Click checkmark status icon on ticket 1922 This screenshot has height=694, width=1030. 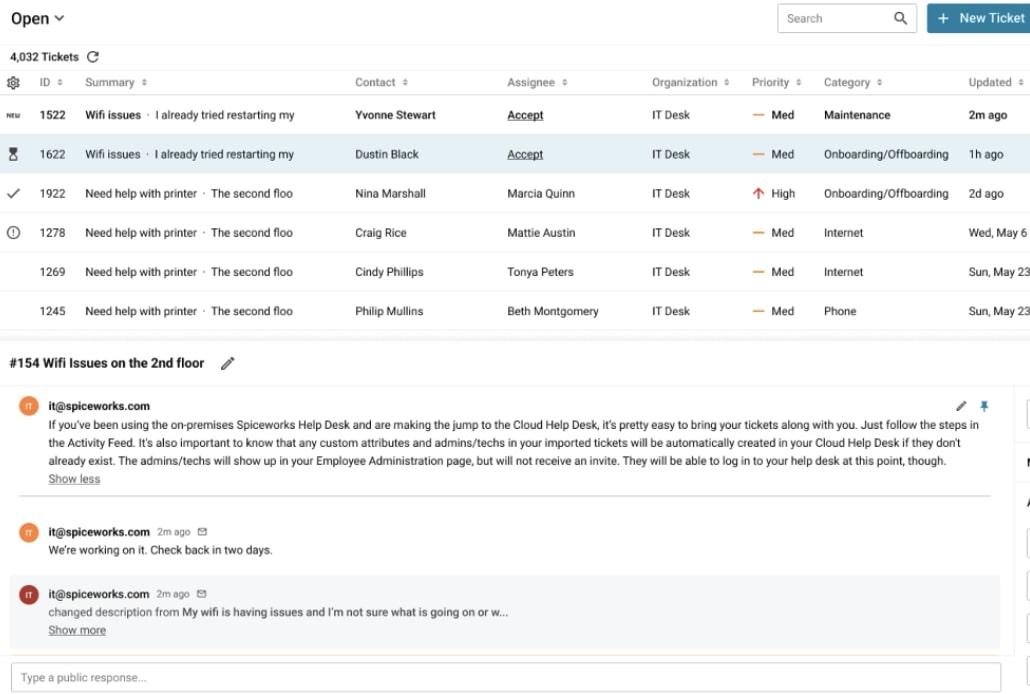[13, 193]
